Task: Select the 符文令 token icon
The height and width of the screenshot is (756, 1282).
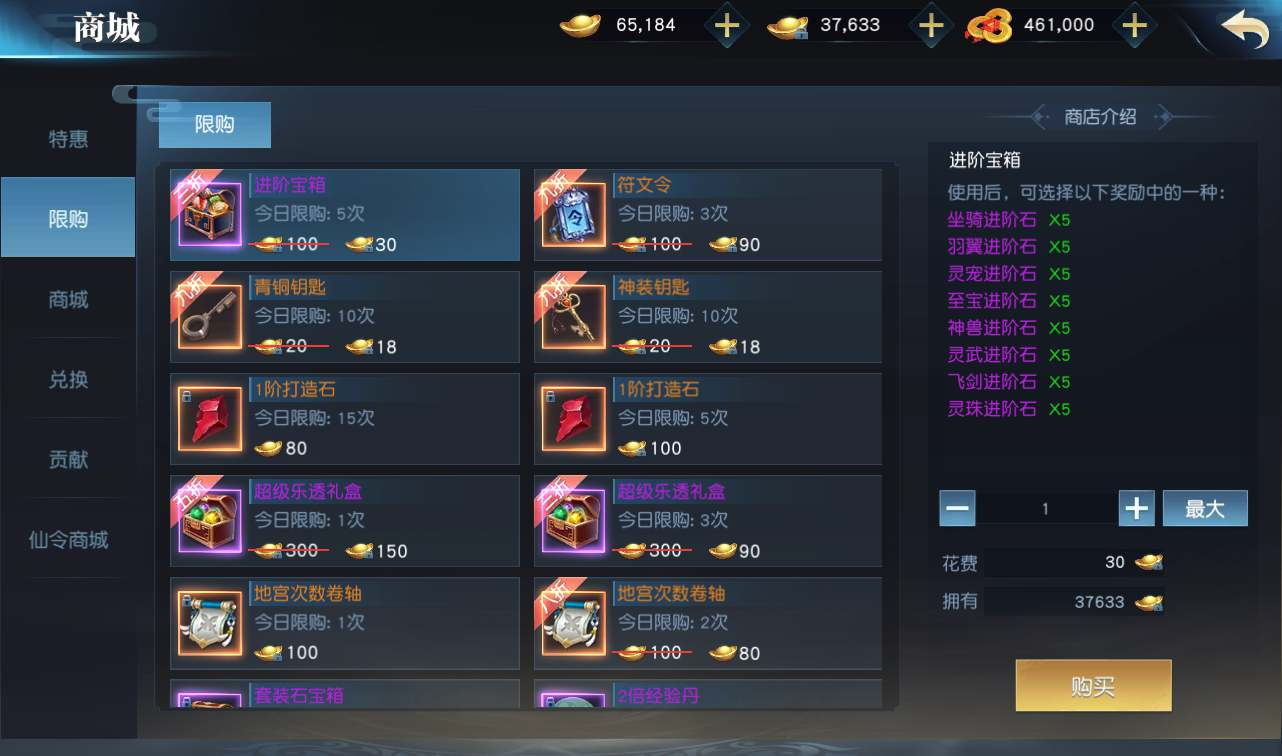Action: [x=574, y=215]
